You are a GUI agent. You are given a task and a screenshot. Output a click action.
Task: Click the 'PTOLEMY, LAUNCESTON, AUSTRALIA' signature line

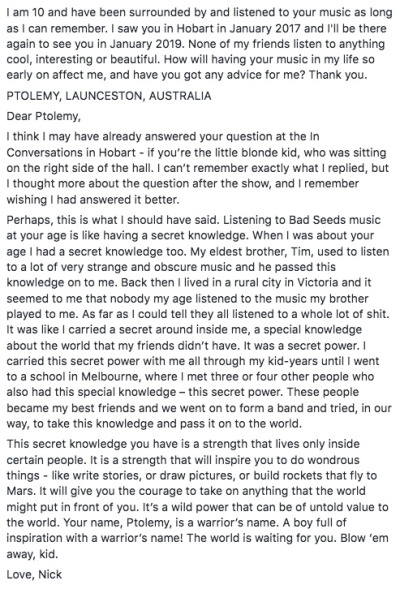coord(109,96)
